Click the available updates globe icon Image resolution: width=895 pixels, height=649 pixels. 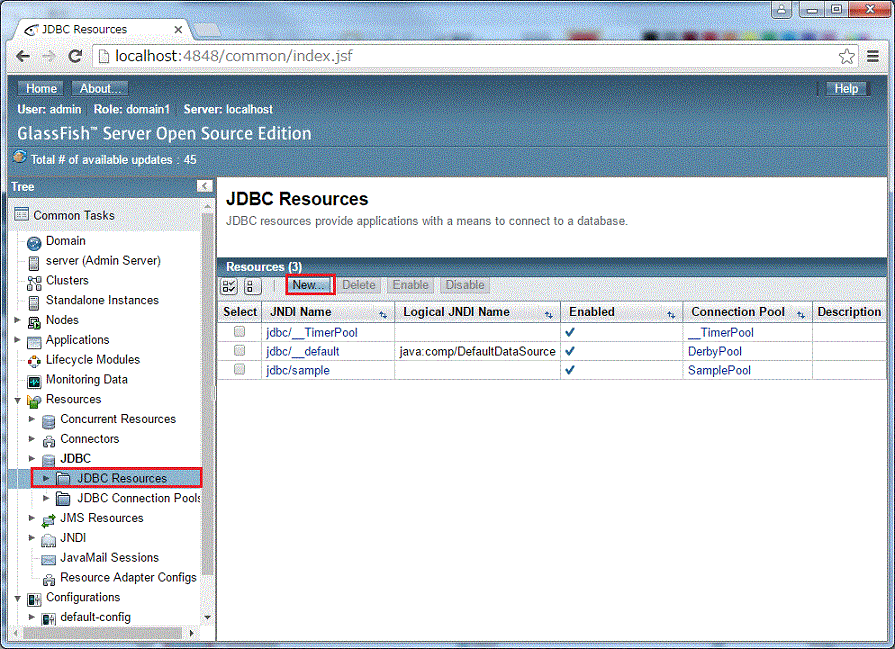tap(20, 156)
